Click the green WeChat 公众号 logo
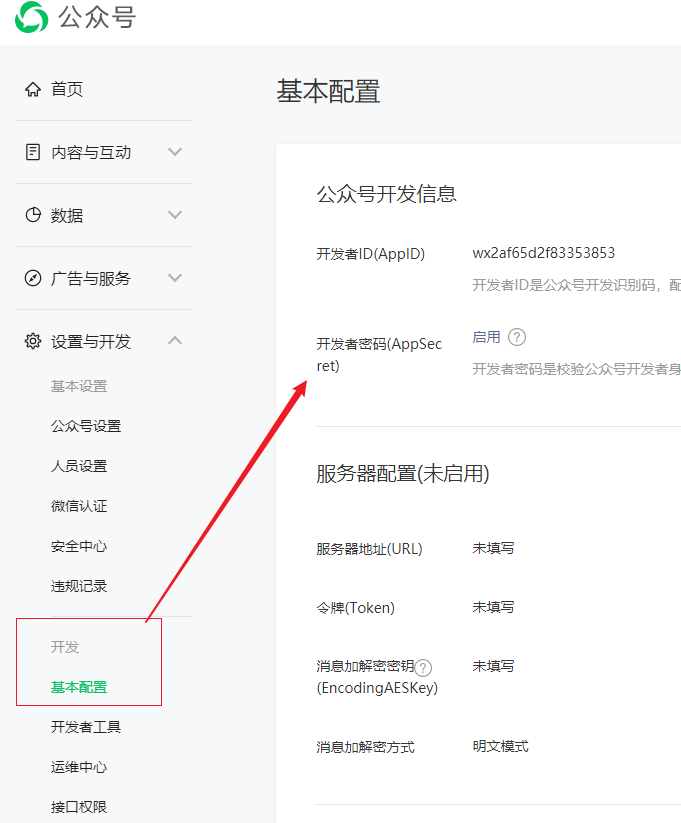Image resolution: width=681 pixels, height=823 pixels. [31, 17]
